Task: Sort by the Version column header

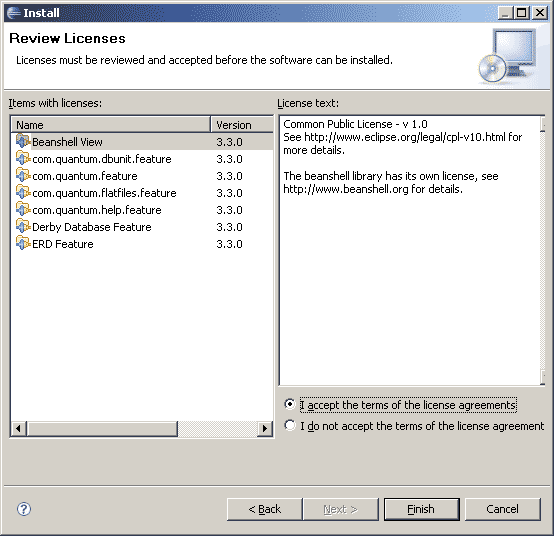Action: tap(242, 125)
